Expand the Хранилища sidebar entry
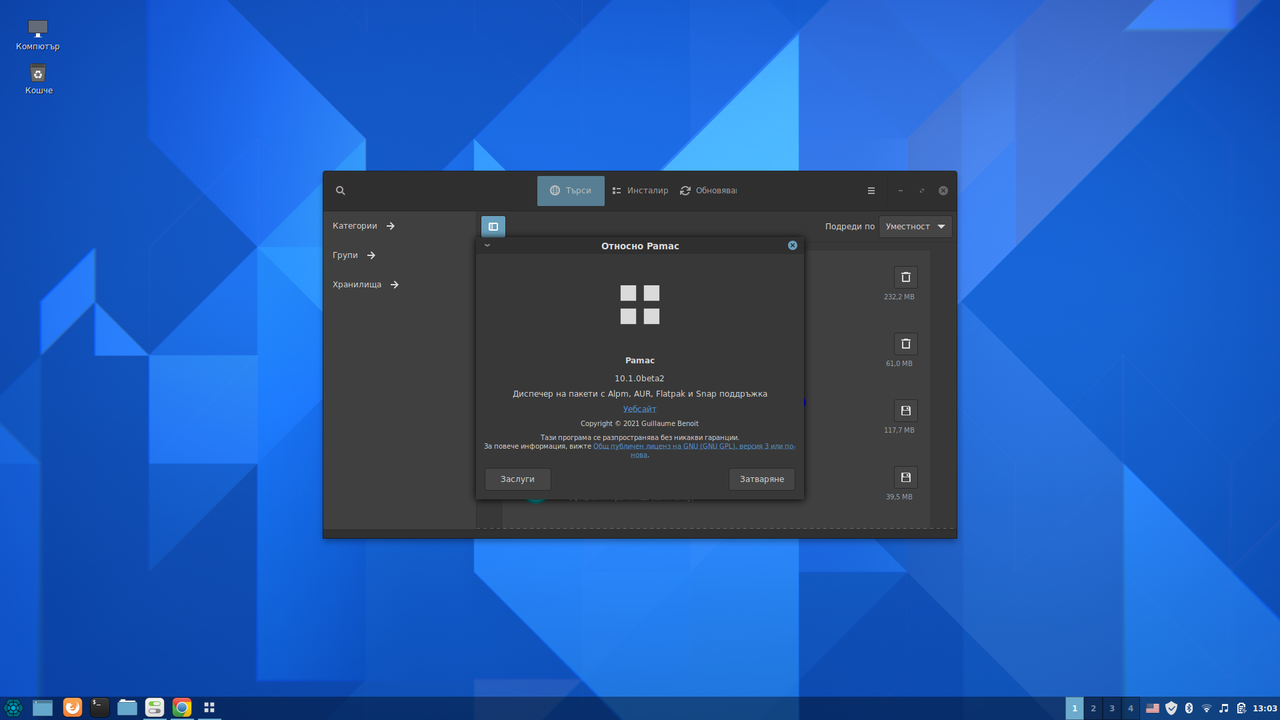Screen dimensions: 1280x720 (366, 285)
